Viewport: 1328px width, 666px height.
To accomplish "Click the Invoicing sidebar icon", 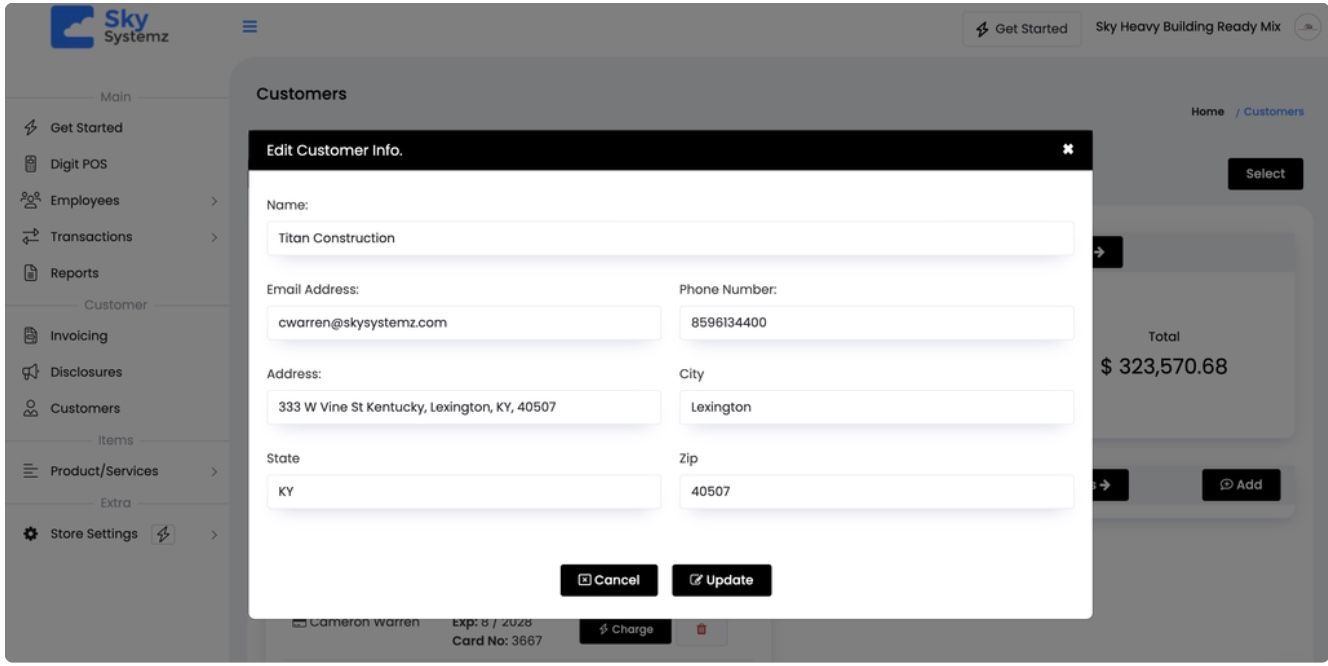I will click(30, 336).
